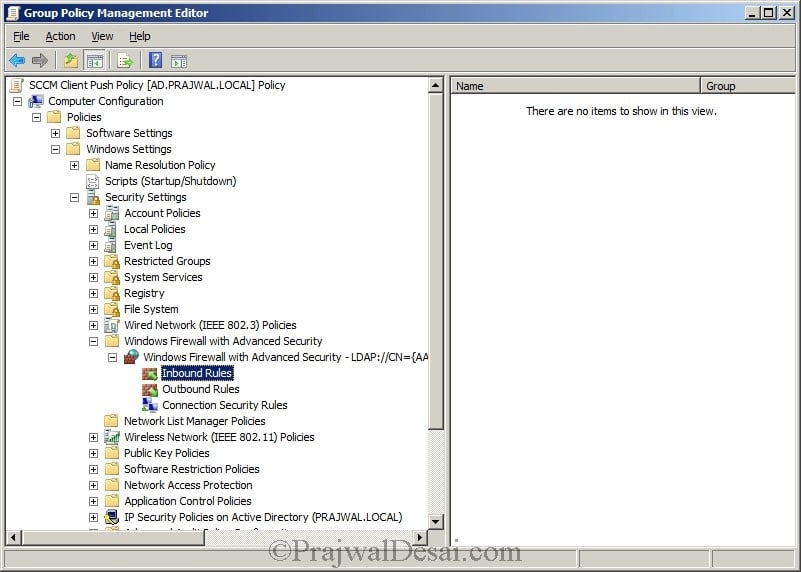The height and width of the screenshot is (572, 801).
Task: Click the tree pane vertical scrollbar thumb
Action: 435,261
